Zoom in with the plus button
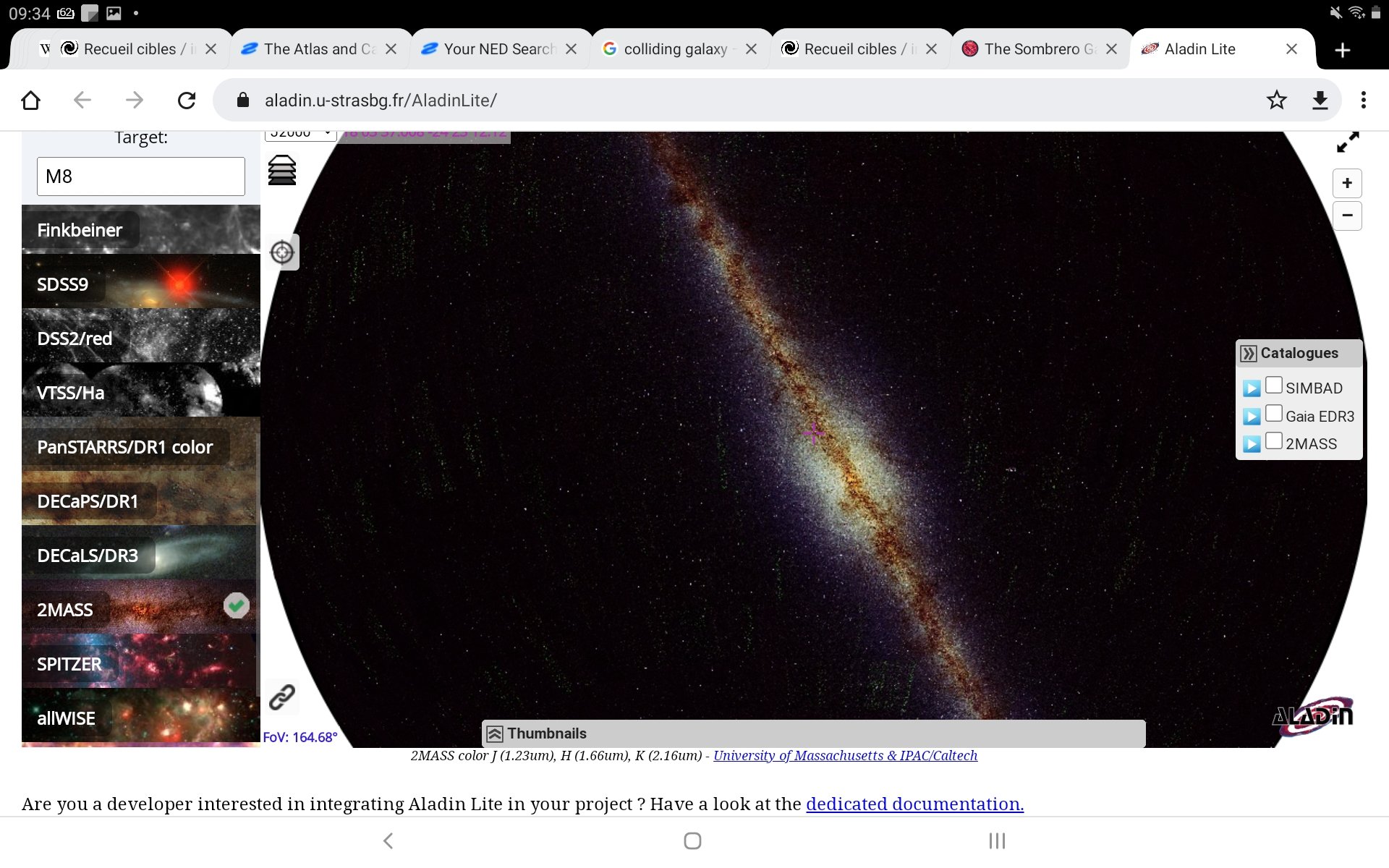 coord(1347,183)
